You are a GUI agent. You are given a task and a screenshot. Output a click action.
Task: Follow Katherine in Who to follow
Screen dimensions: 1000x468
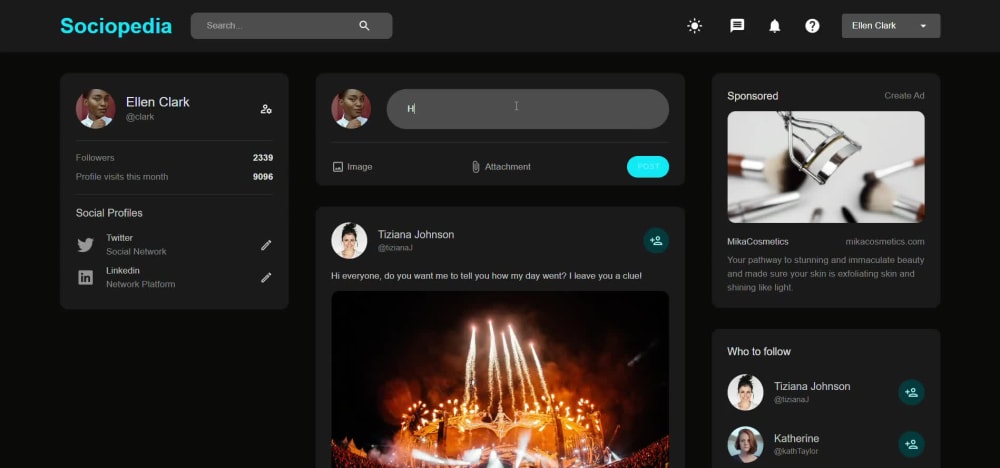911,444
